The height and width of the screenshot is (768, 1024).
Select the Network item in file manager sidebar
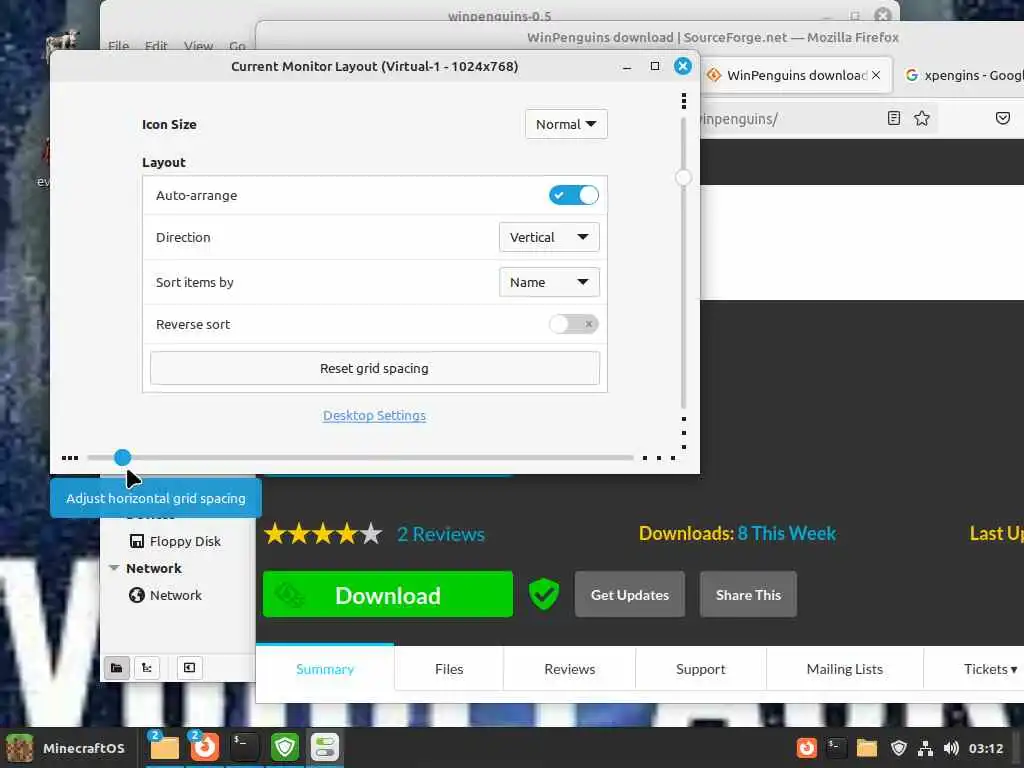click(166, 595)
